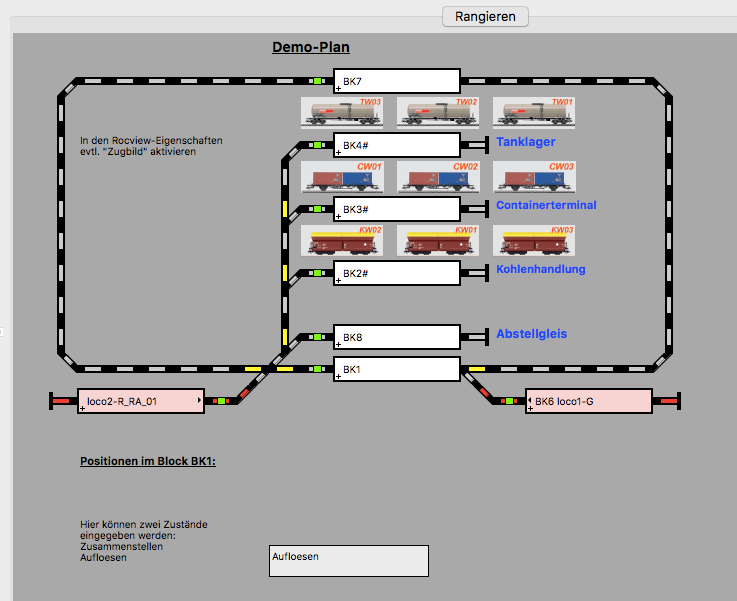This screenshot has height=601, width=737.
Task: Click block BK1 on the main line
Action: 397,369
